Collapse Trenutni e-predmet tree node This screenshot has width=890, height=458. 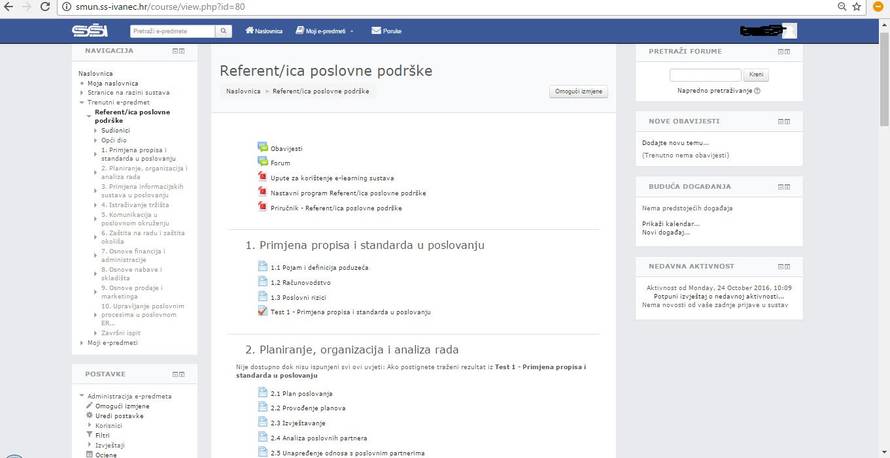(x=82, y=103)
